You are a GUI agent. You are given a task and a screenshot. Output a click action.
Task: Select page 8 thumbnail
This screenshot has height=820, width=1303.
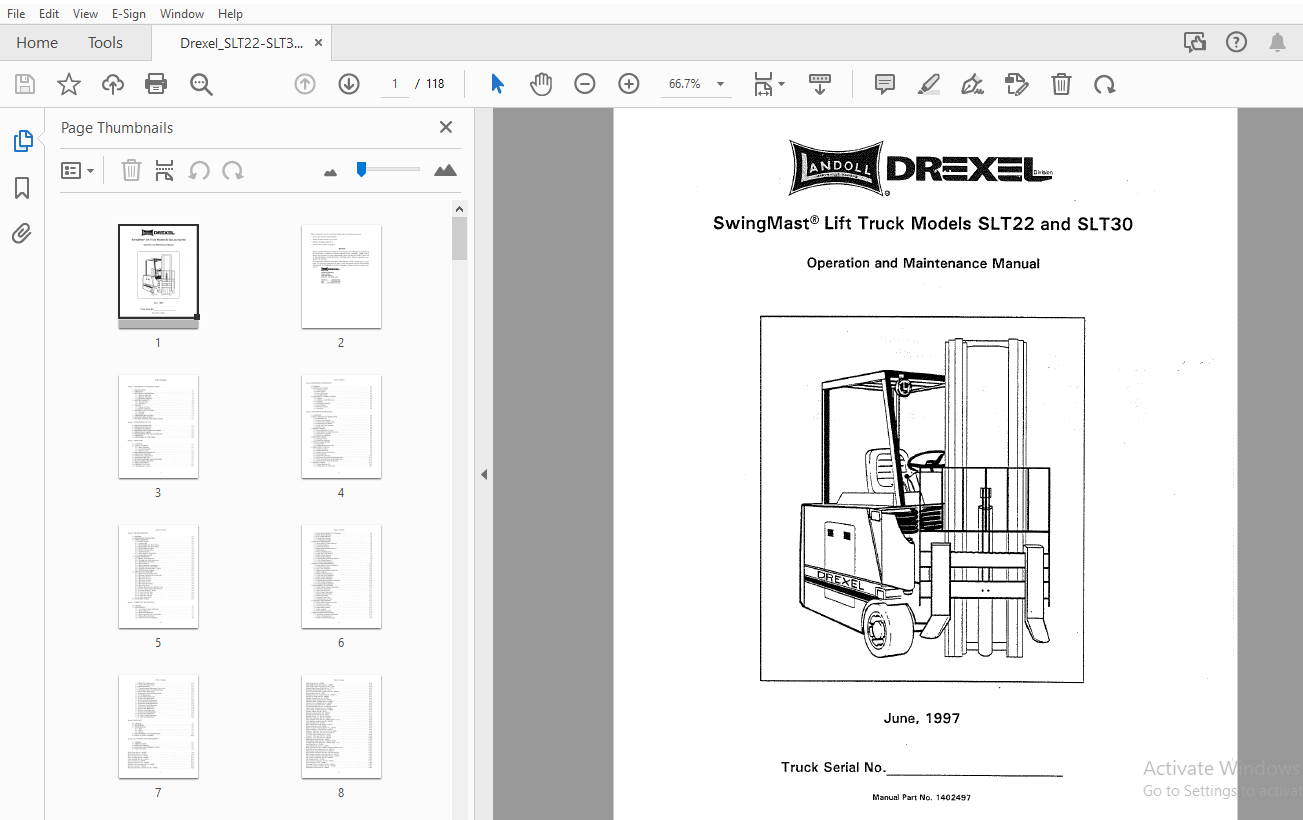pyautogui.click(x=341, y=726)
